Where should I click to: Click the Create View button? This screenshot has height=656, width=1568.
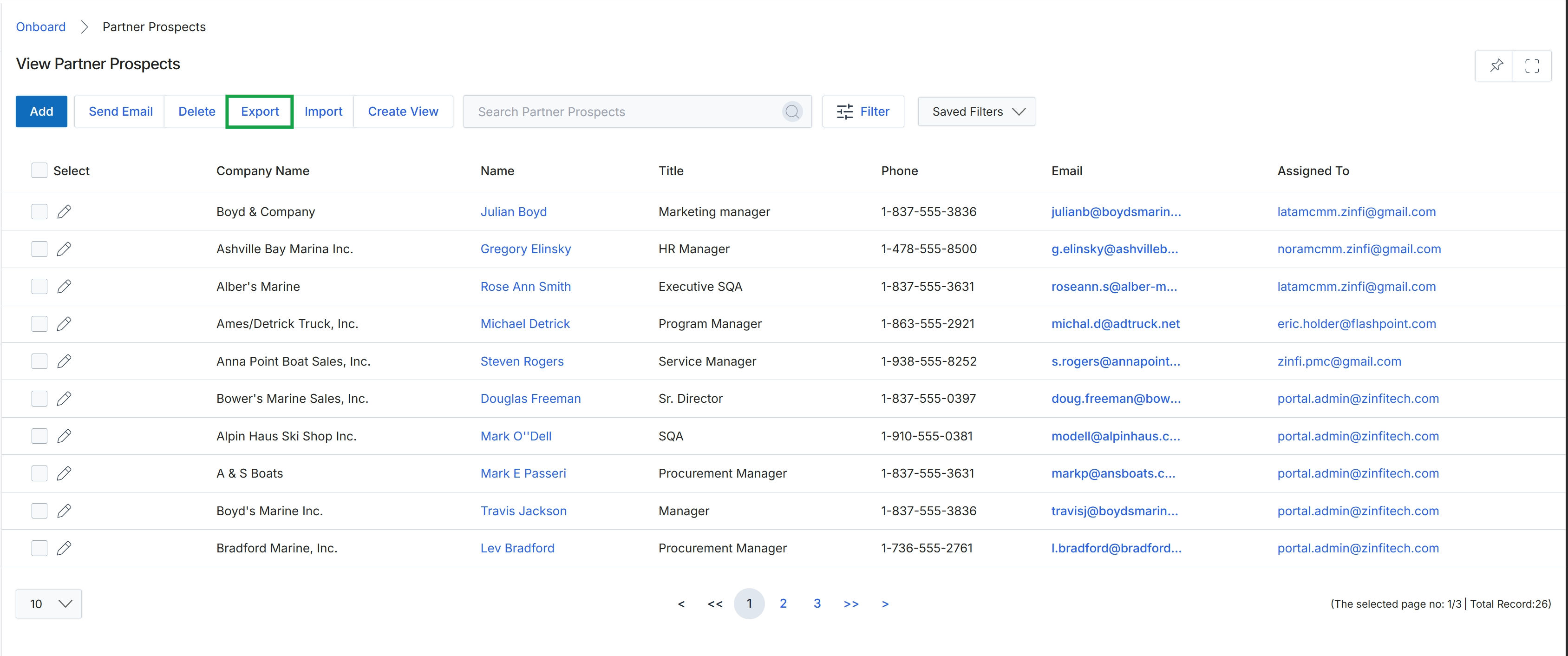click(403, 112)
